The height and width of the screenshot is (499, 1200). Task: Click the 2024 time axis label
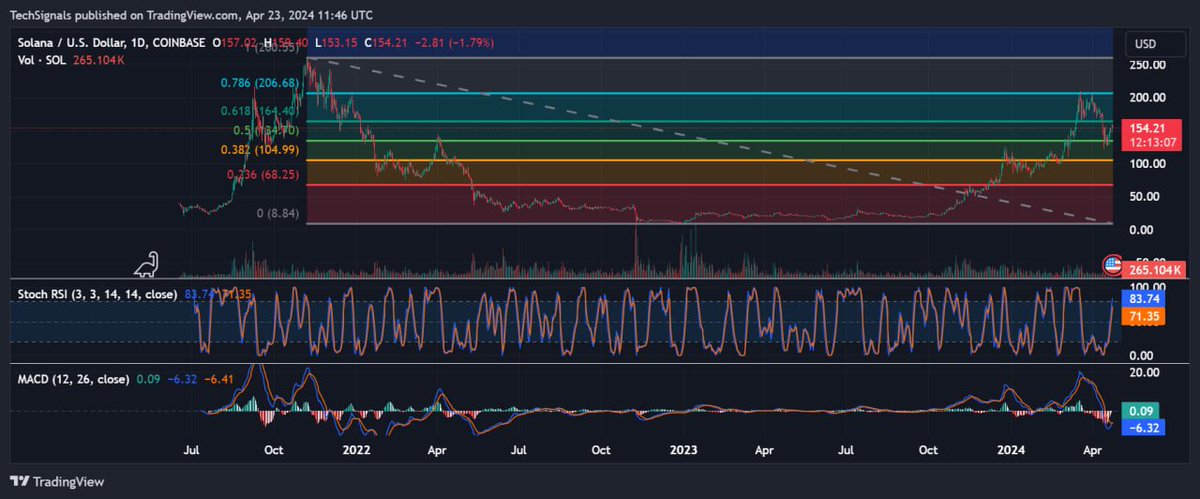1009,451
